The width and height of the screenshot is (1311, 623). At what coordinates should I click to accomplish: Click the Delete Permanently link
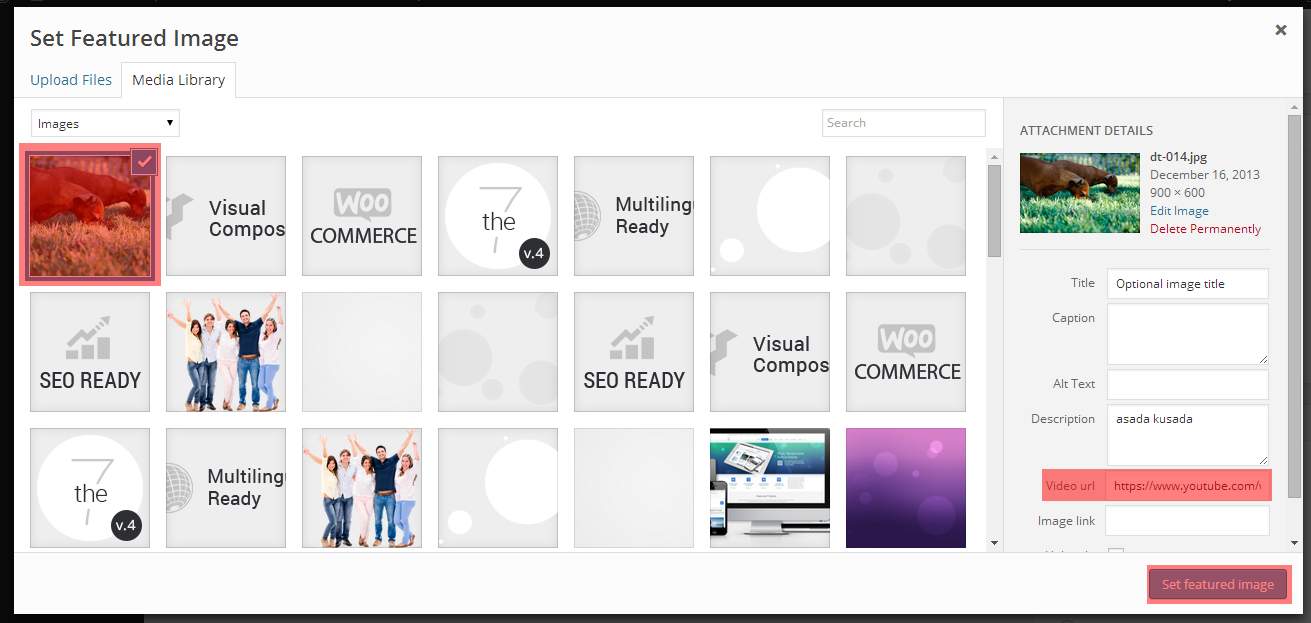pos(1205,229)
